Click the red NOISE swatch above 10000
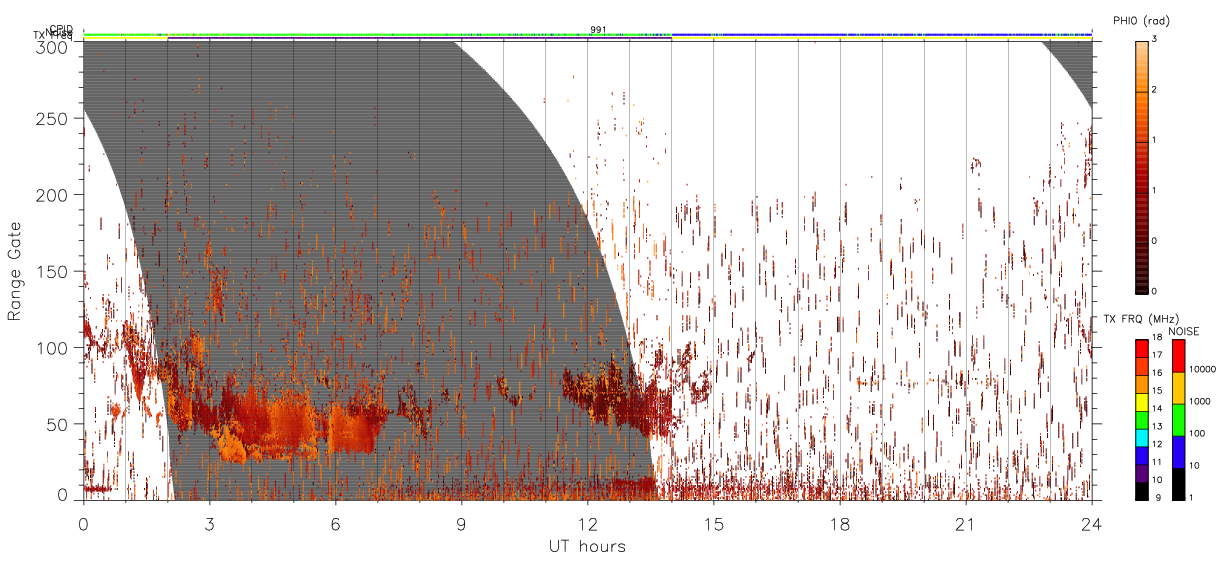Viewport: 1228px width, 567px height. click(x=1178, y=356)
